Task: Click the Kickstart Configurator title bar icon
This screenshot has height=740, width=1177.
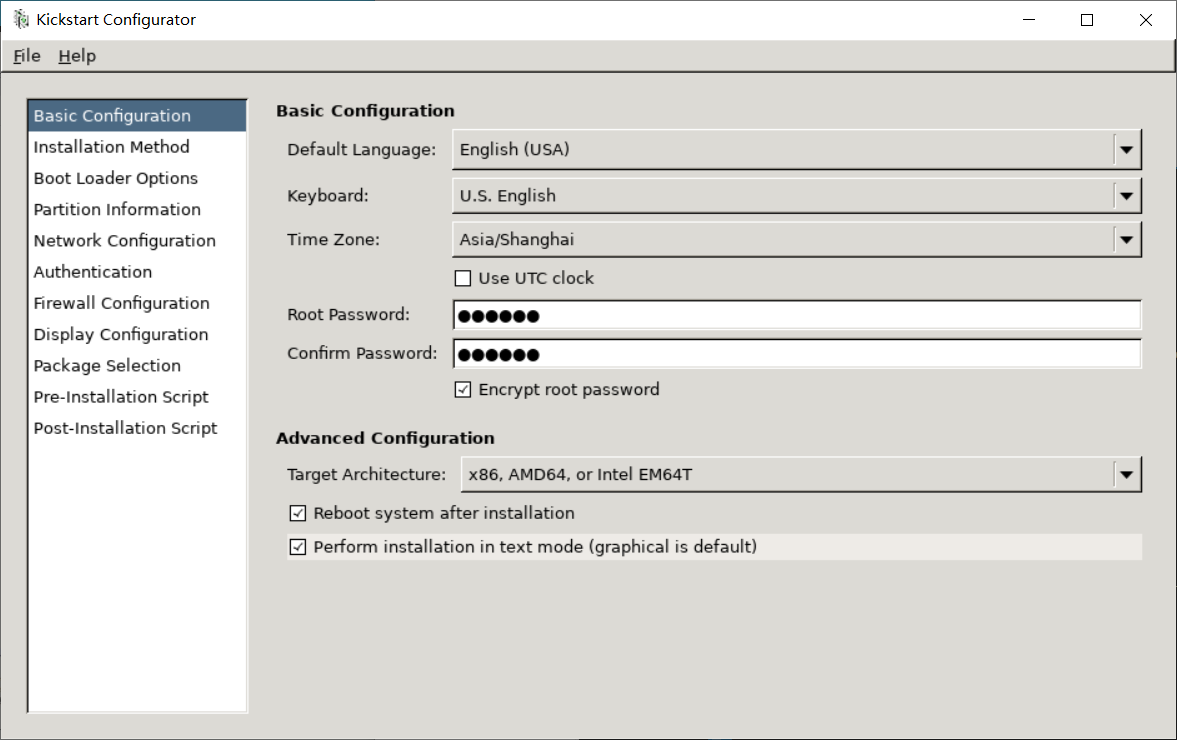Action: [21, 20]
